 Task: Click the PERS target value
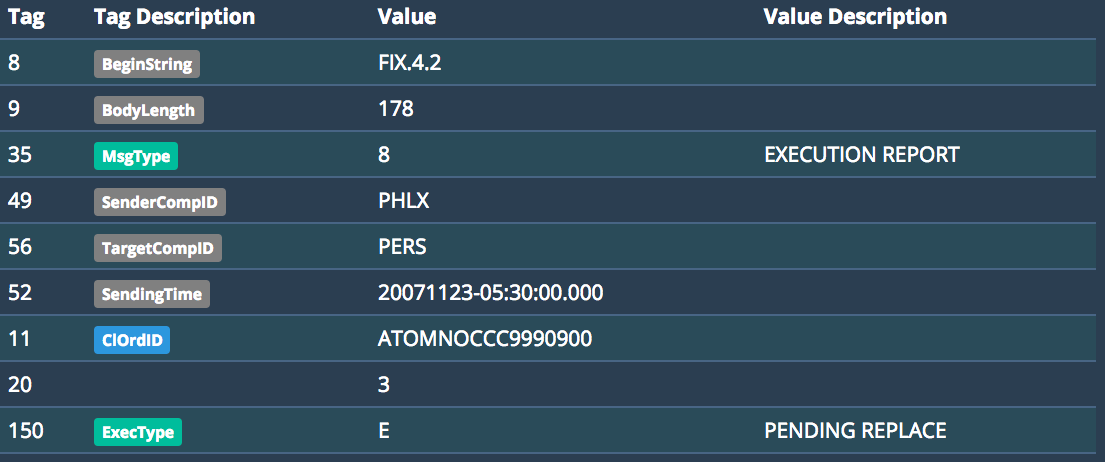[402, 247]
